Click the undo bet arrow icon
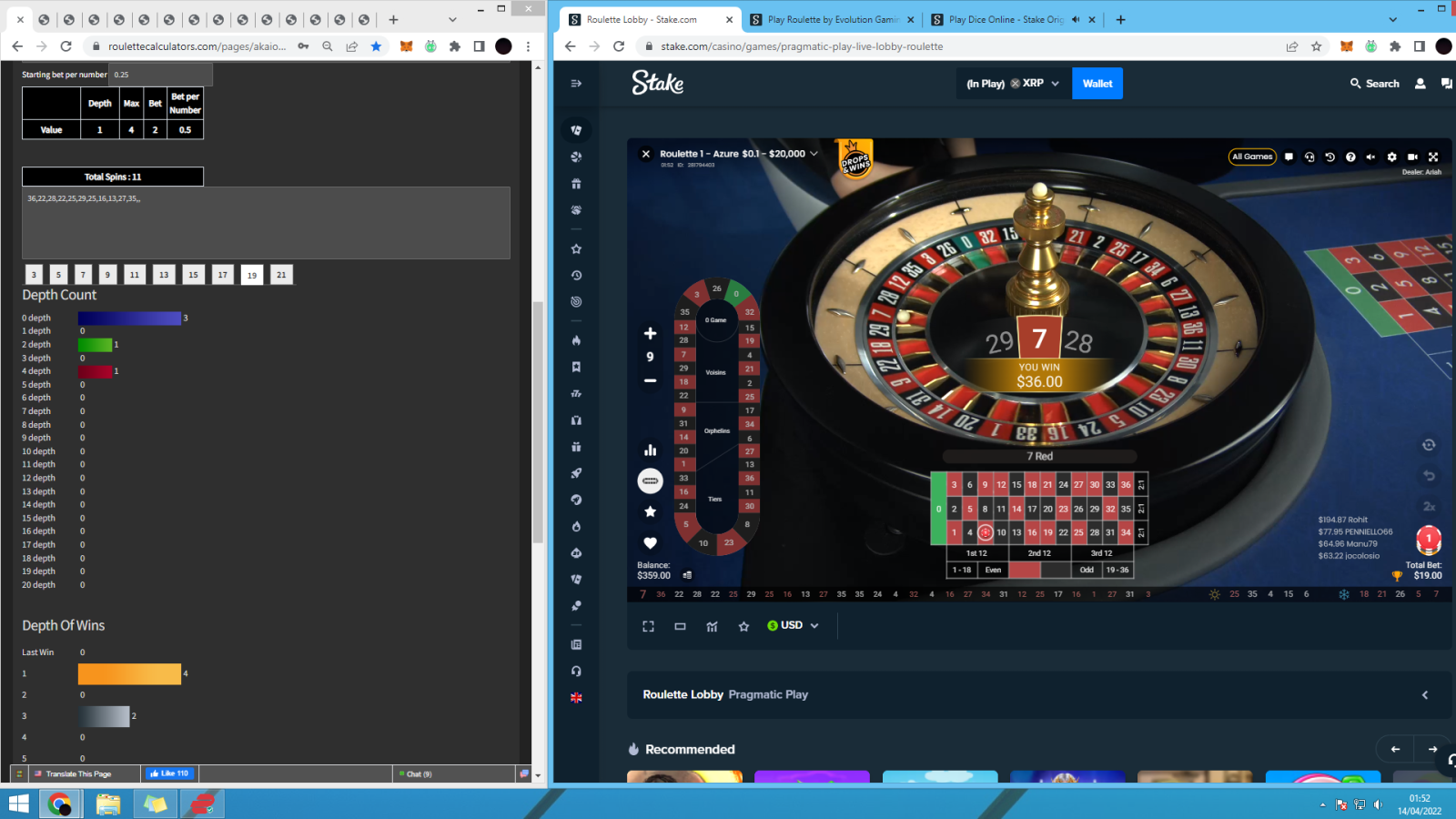The height and width of the screenshot is (819, 1456). 1429,476
